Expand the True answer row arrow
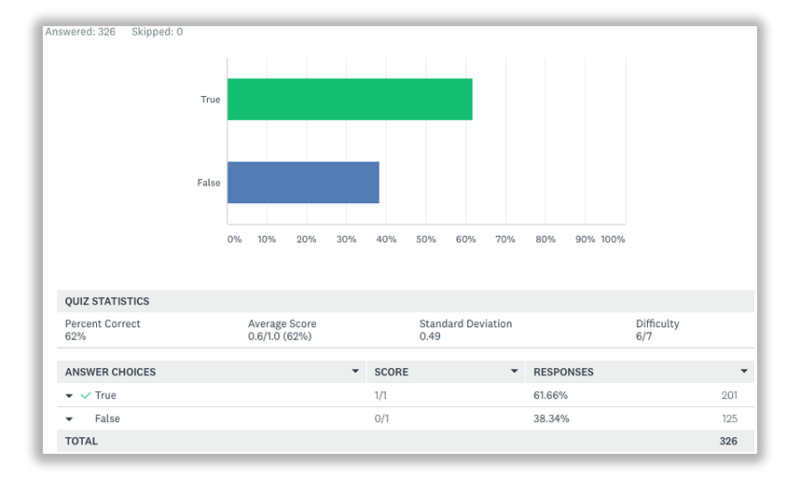This screenshot has height=479, width=800. 69,396
